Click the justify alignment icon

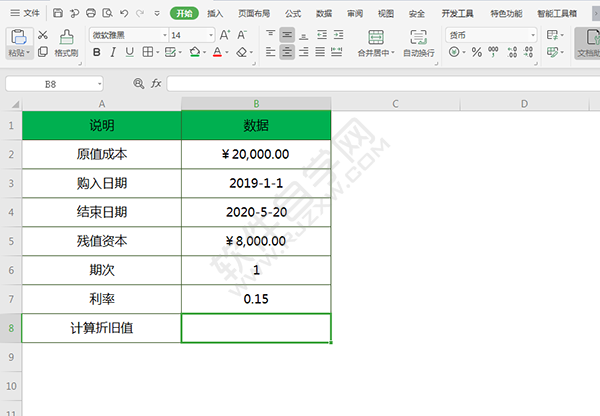320,52
